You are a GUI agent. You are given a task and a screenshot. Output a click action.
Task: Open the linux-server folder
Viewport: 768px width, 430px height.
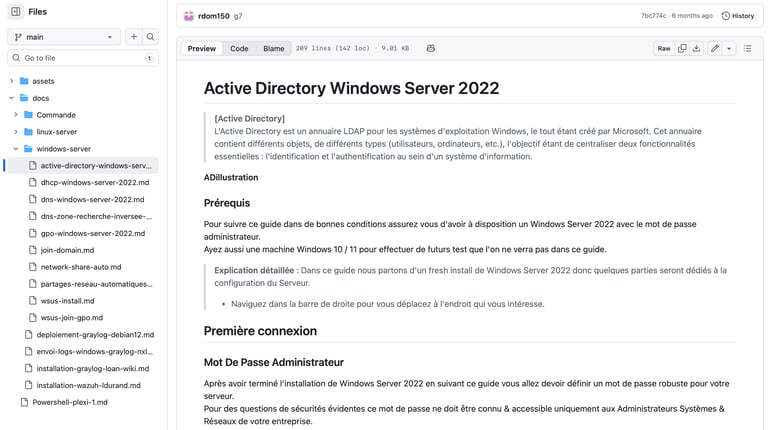click(x=57, y=132)
